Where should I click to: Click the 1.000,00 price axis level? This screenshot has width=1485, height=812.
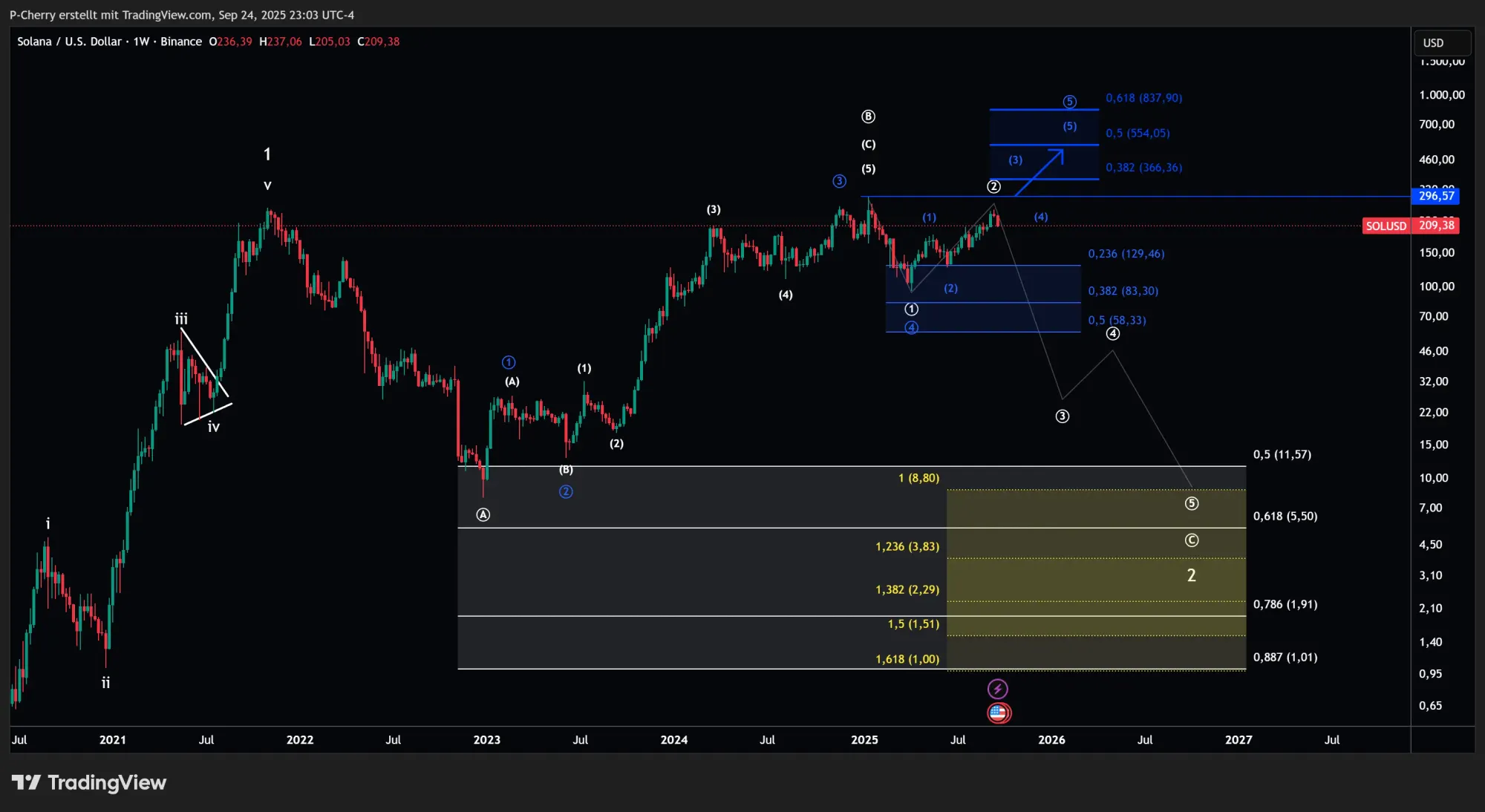pos(1442,95)
